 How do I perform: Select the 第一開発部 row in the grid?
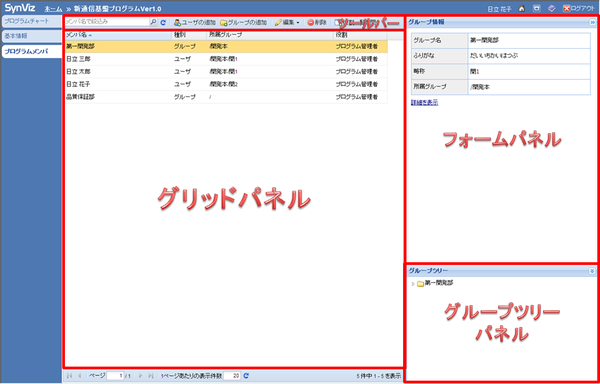coord(226,47)
